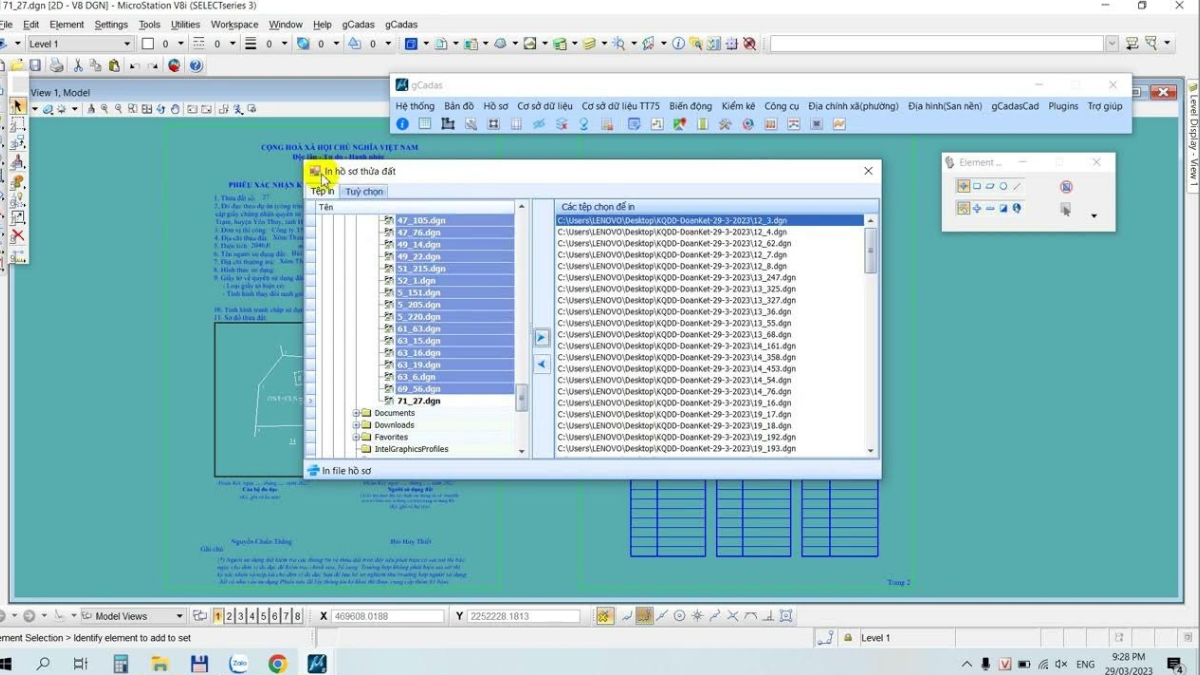Click the move-left arrow to remove files

pyautogui.click(x=541, y=365)
